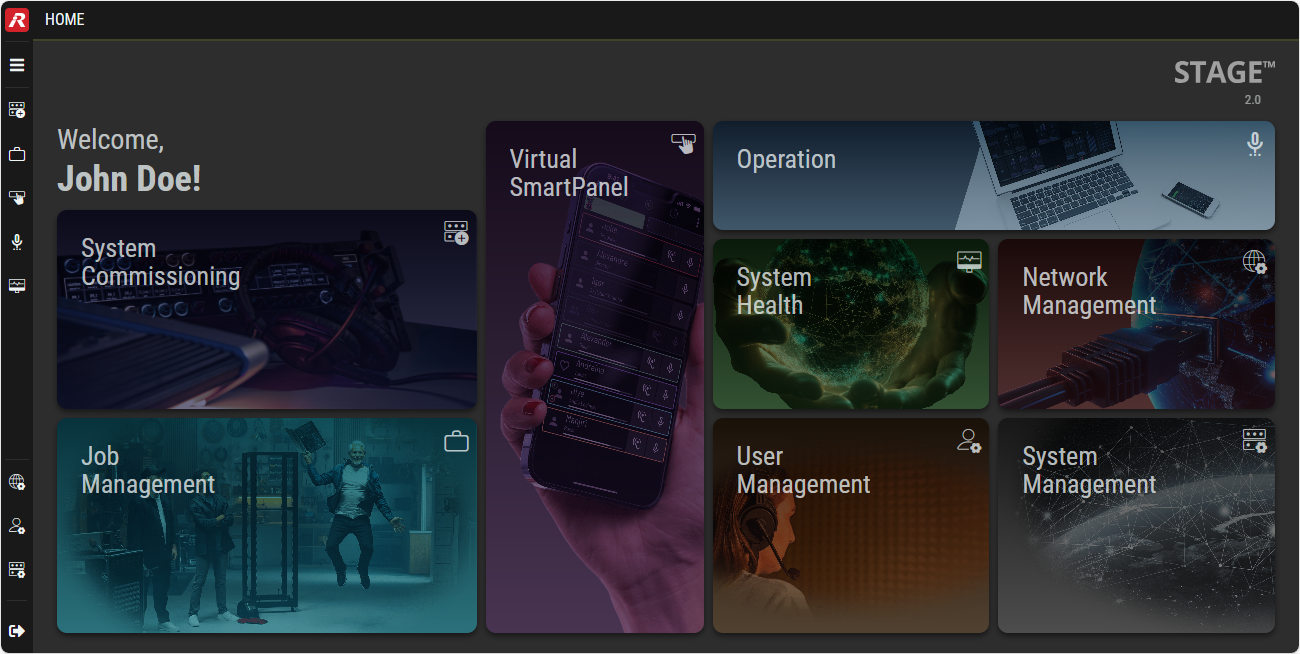Click briefcase icon on Job Management tile

point(456,441)
